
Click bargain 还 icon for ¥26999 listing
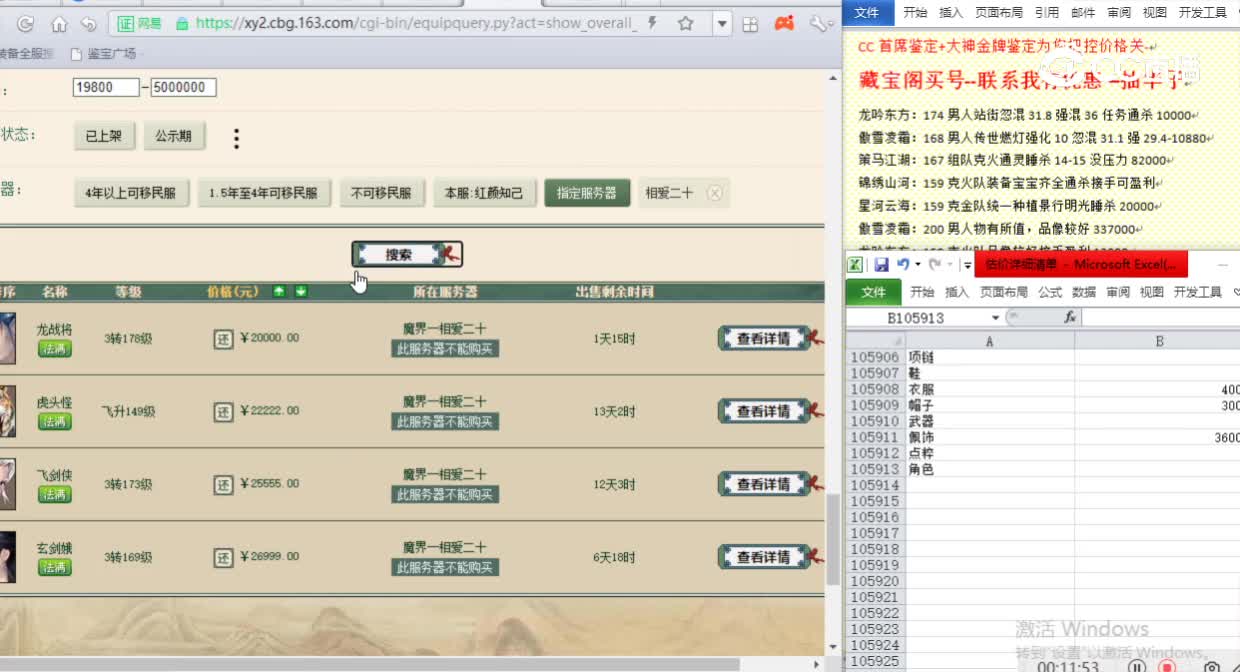point(223,557)
